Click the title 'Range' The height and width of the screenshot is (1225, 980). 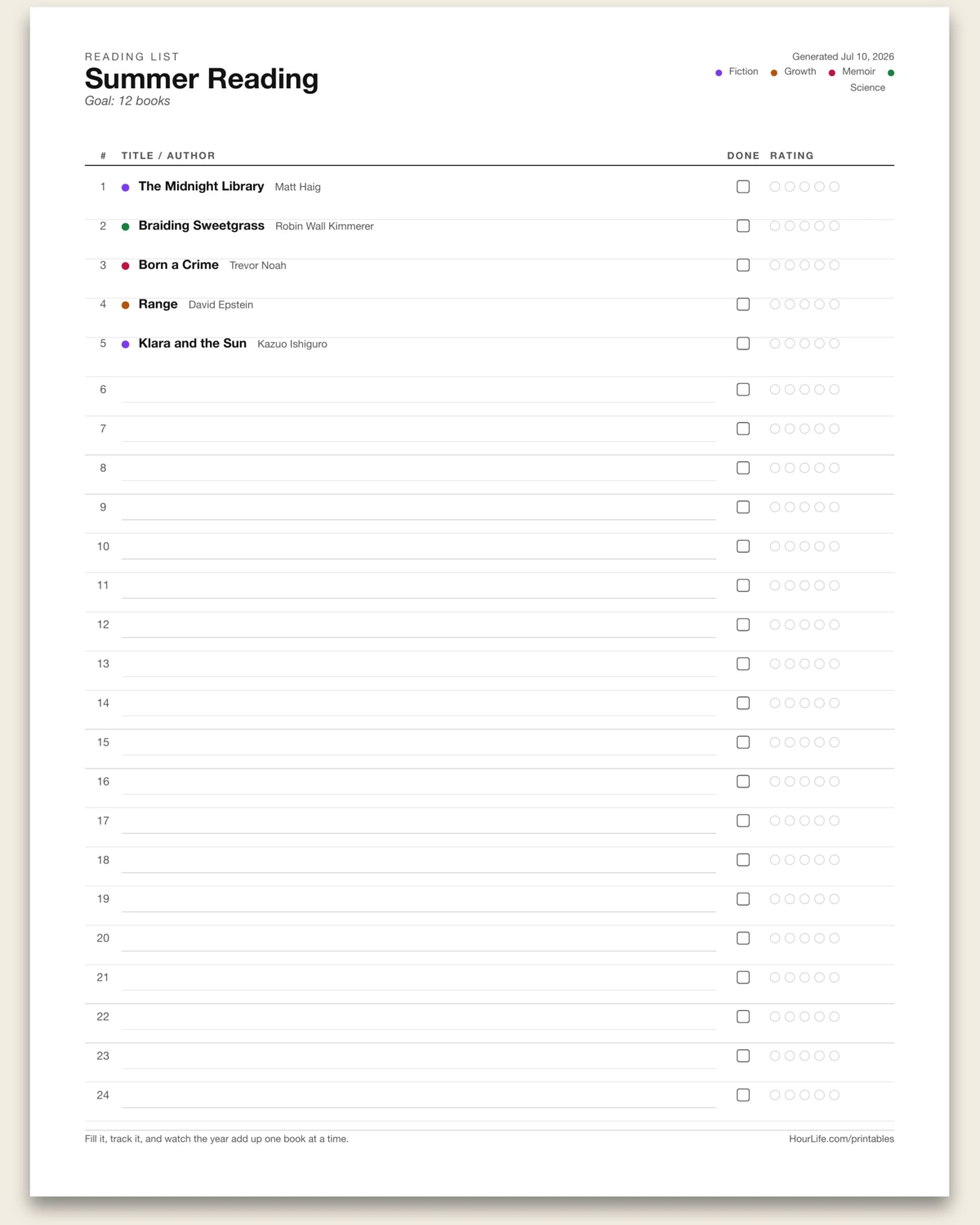tap(158, 304)
